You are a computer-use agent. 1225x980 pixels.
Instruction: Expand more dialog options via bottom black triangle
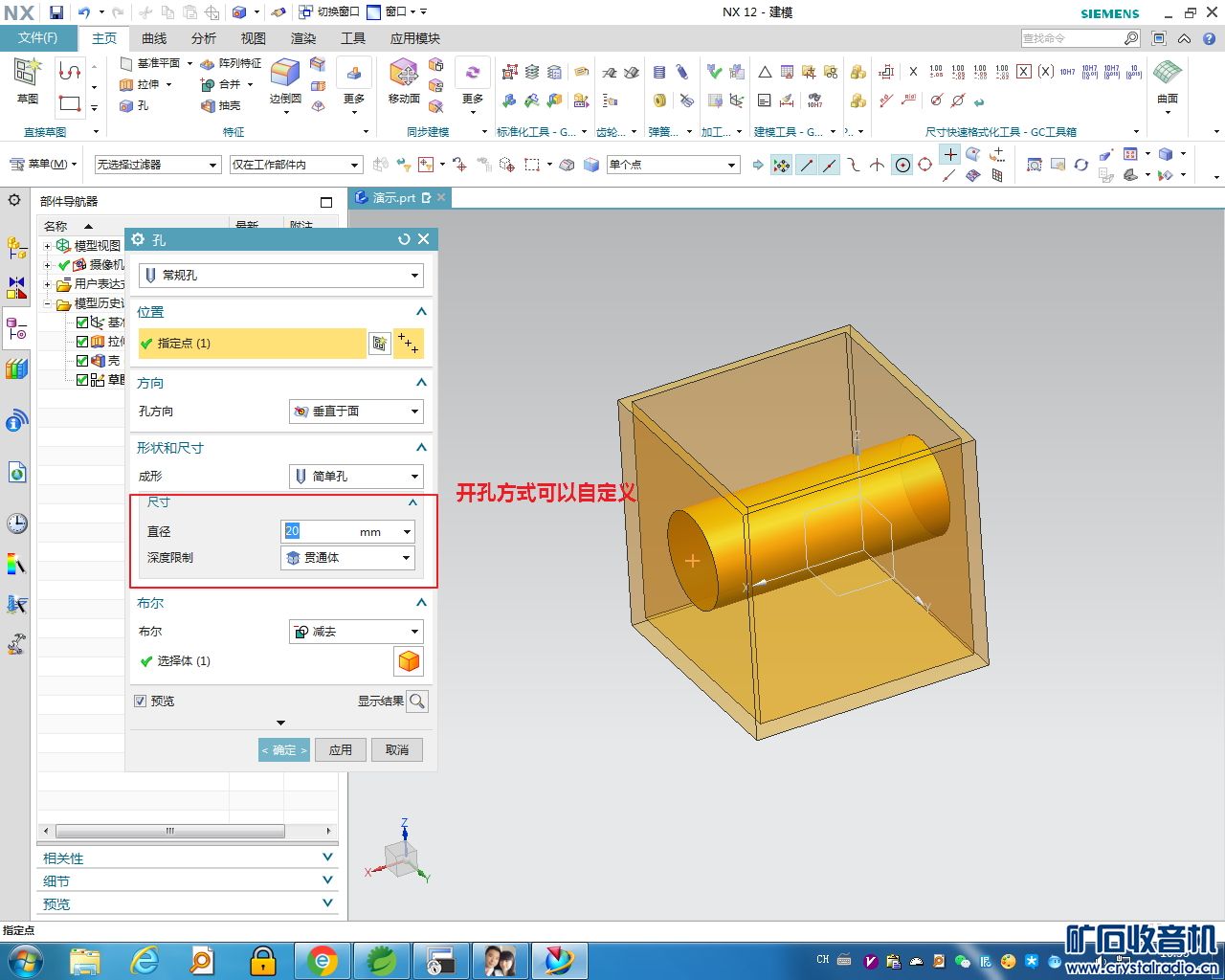[280, 724]
